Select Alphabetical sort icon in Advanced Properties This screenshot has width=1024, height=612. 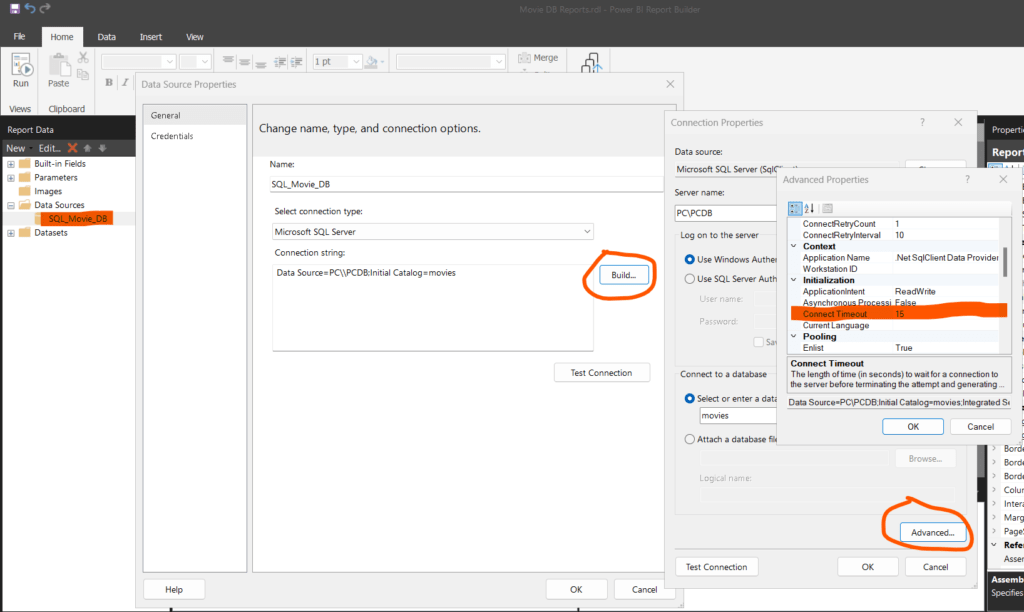(x=809, y=208)
